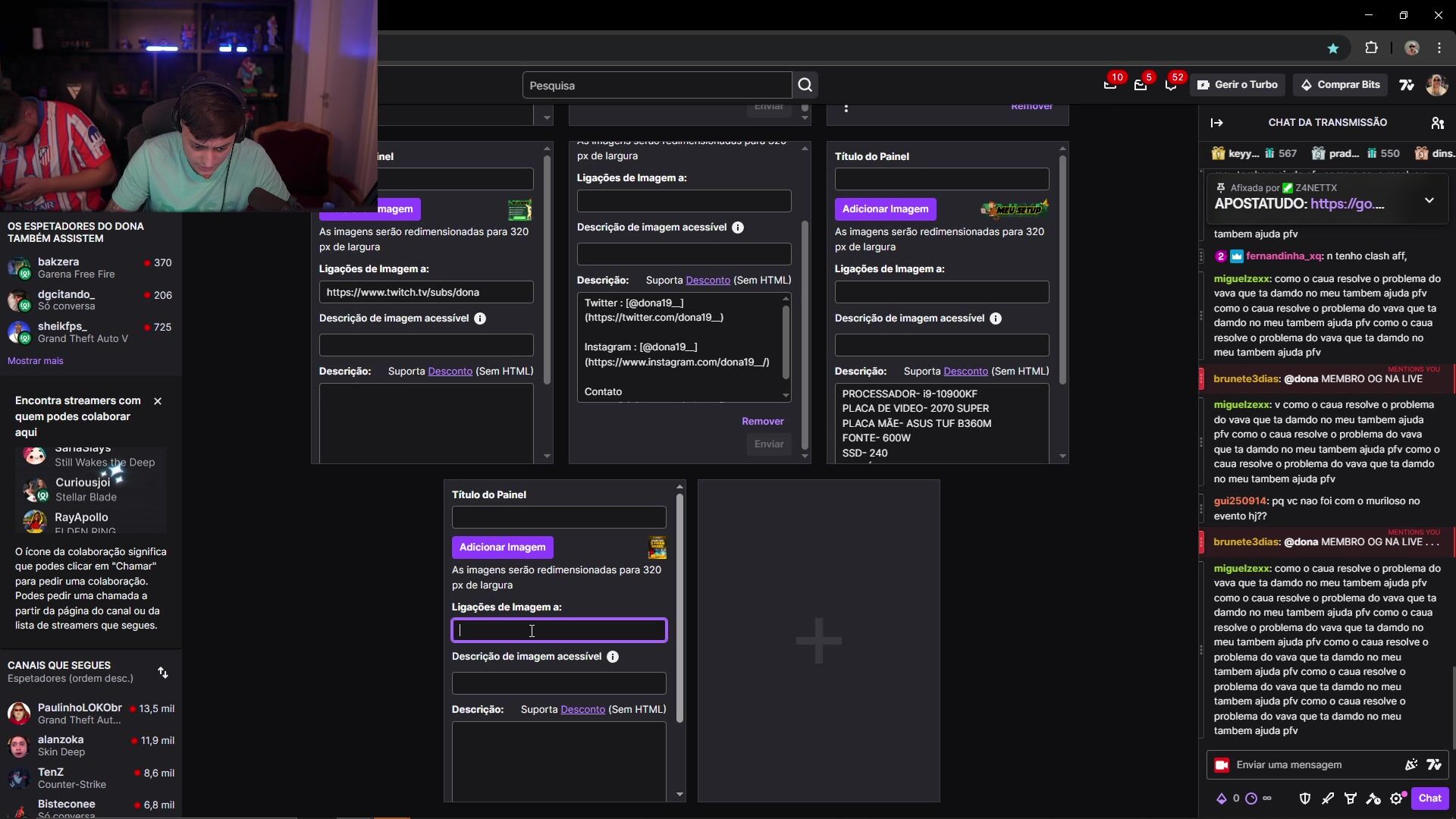Click the bottom panel image thumbnail
The width and height of the screenshot is (1456, 819).
657,548
